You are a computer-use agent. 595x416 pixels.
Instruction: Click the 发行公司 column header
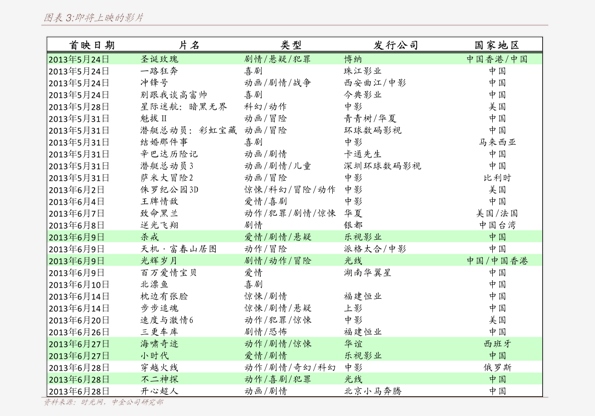(395, 45)
